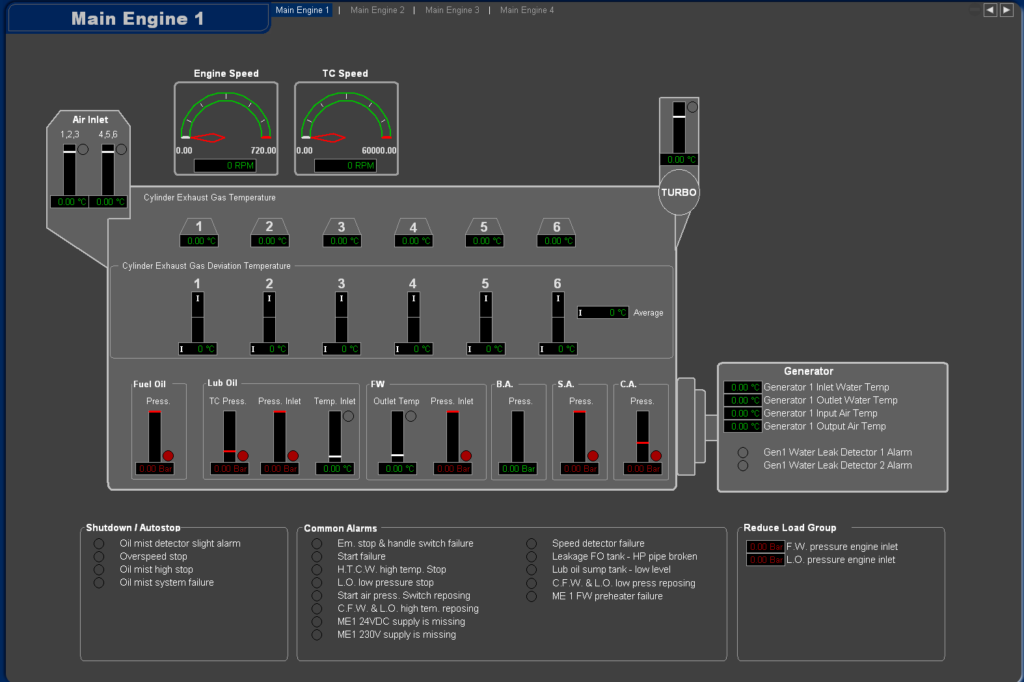Click the C.A. pressure red alarm indicator
Viewport: 1024px width, 682px height.
click(x=656, y=455)
